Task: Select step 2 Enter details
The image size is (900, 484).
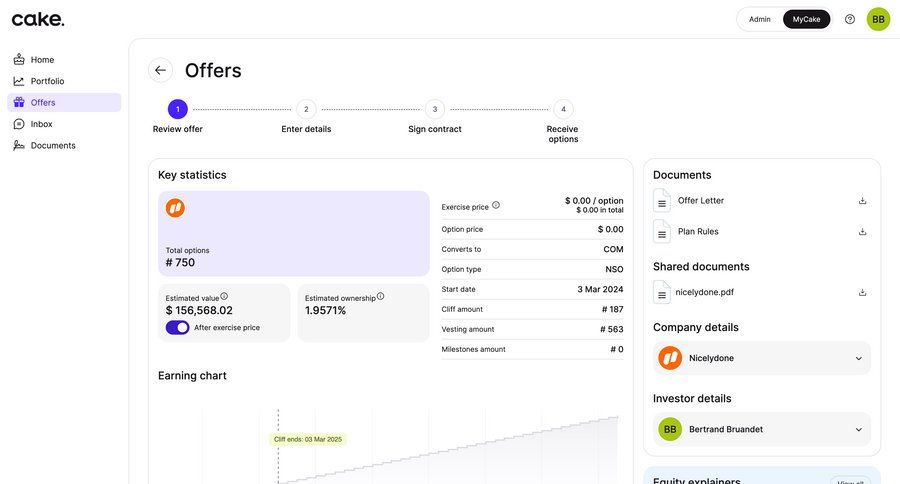Action: (306, 109)
